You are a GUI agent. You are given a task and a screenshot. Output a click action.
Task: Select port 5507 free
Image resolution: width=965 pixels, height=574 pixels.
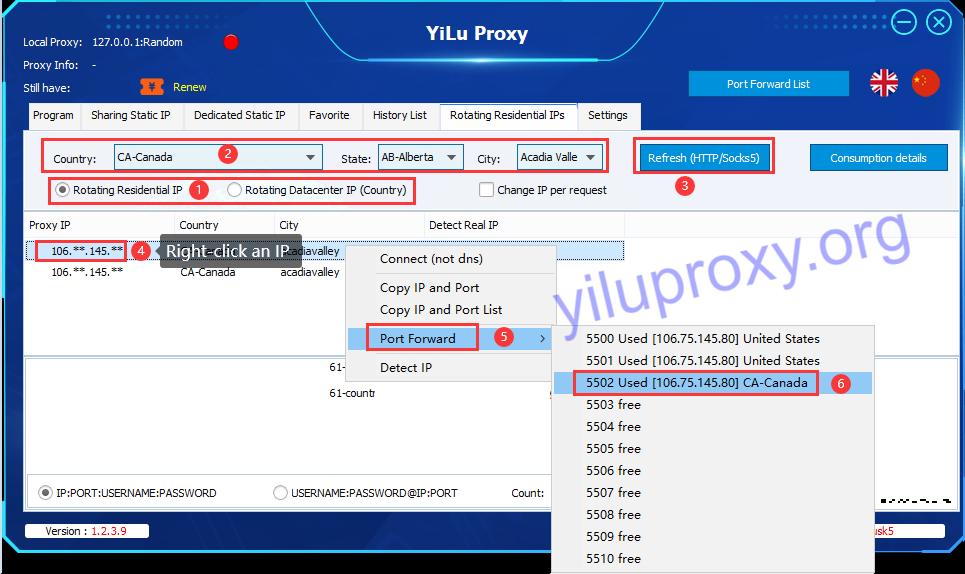click(x=713, y=493)
